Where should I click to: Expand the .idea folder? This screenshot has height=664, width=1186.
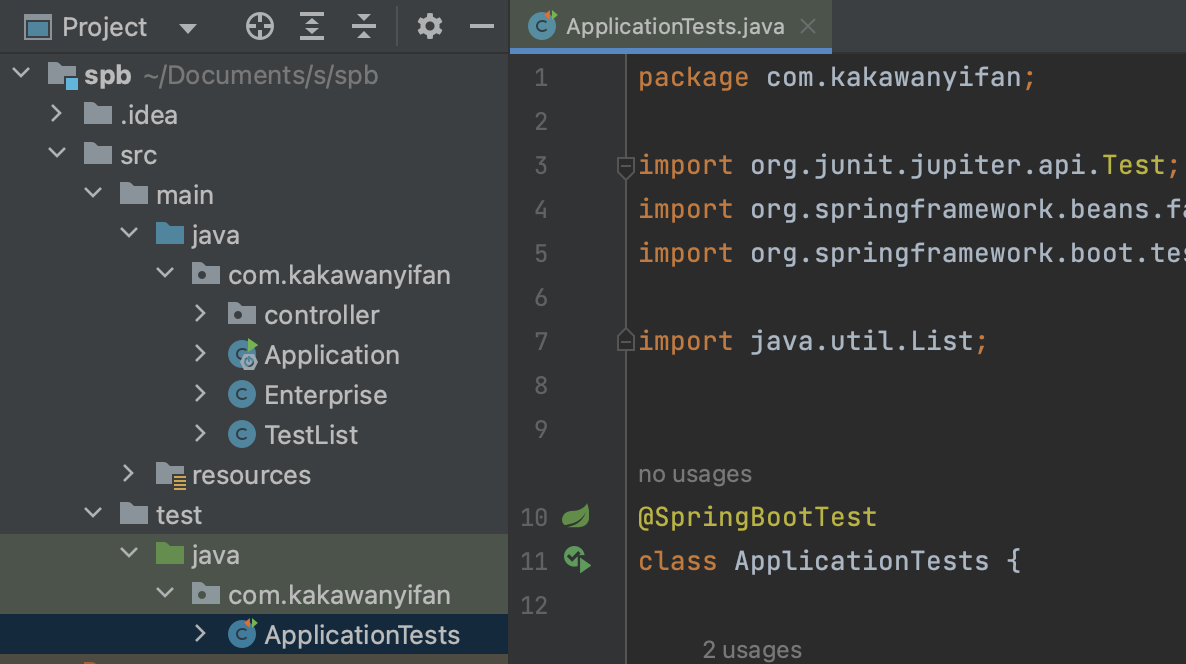(58, 115)
